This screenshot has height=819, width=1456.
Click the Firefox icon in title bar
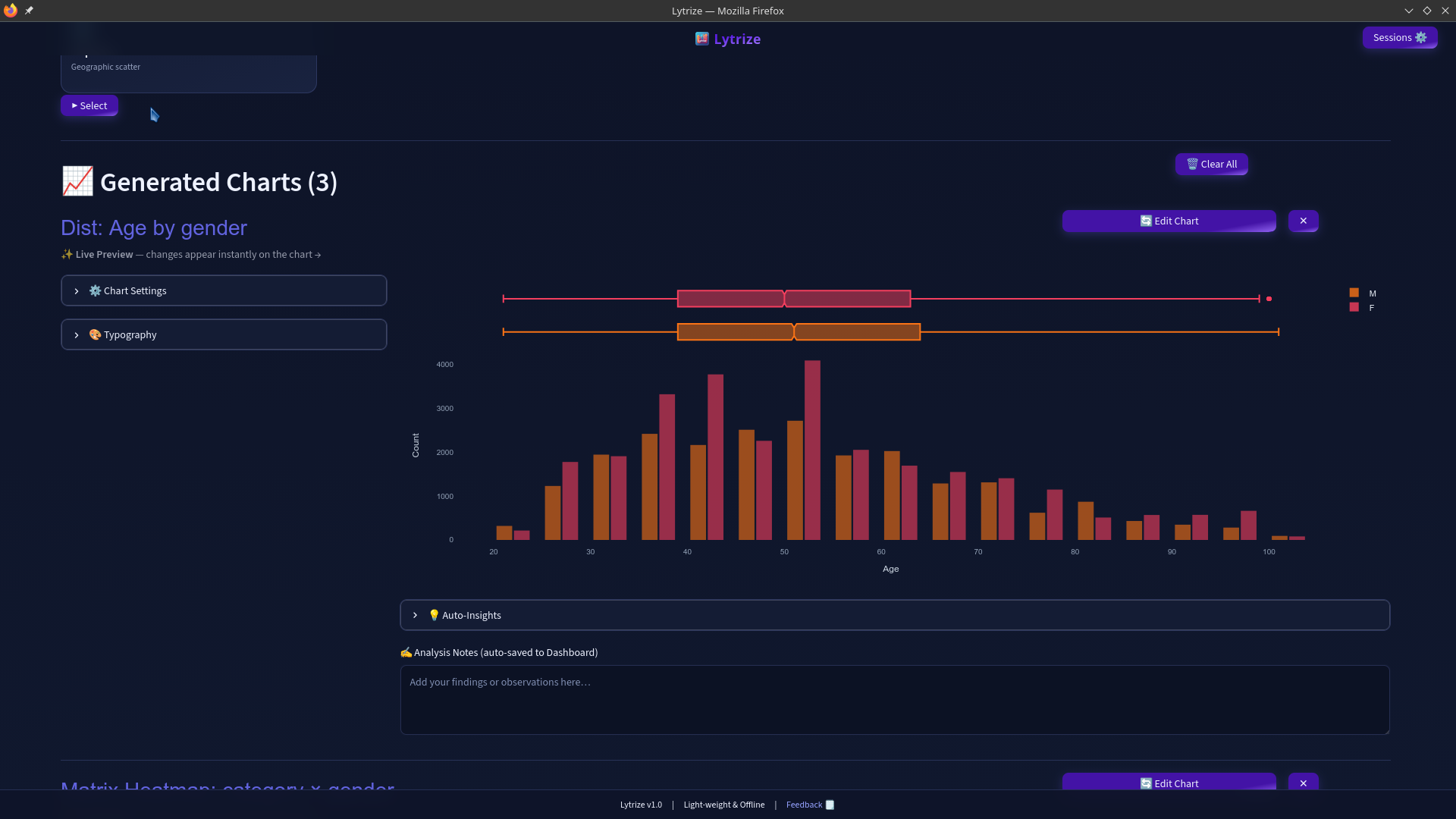[x=11, y=11]
